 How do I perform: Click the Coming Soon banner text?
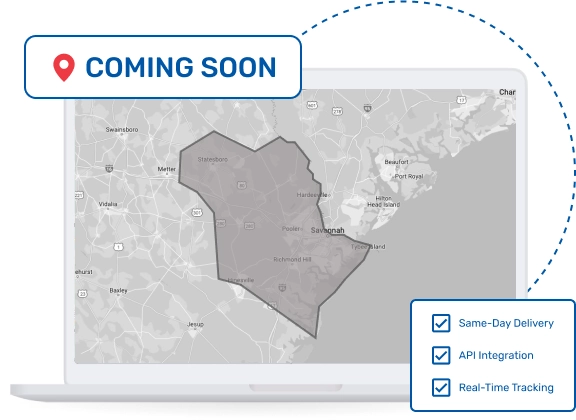pos(181,67)
